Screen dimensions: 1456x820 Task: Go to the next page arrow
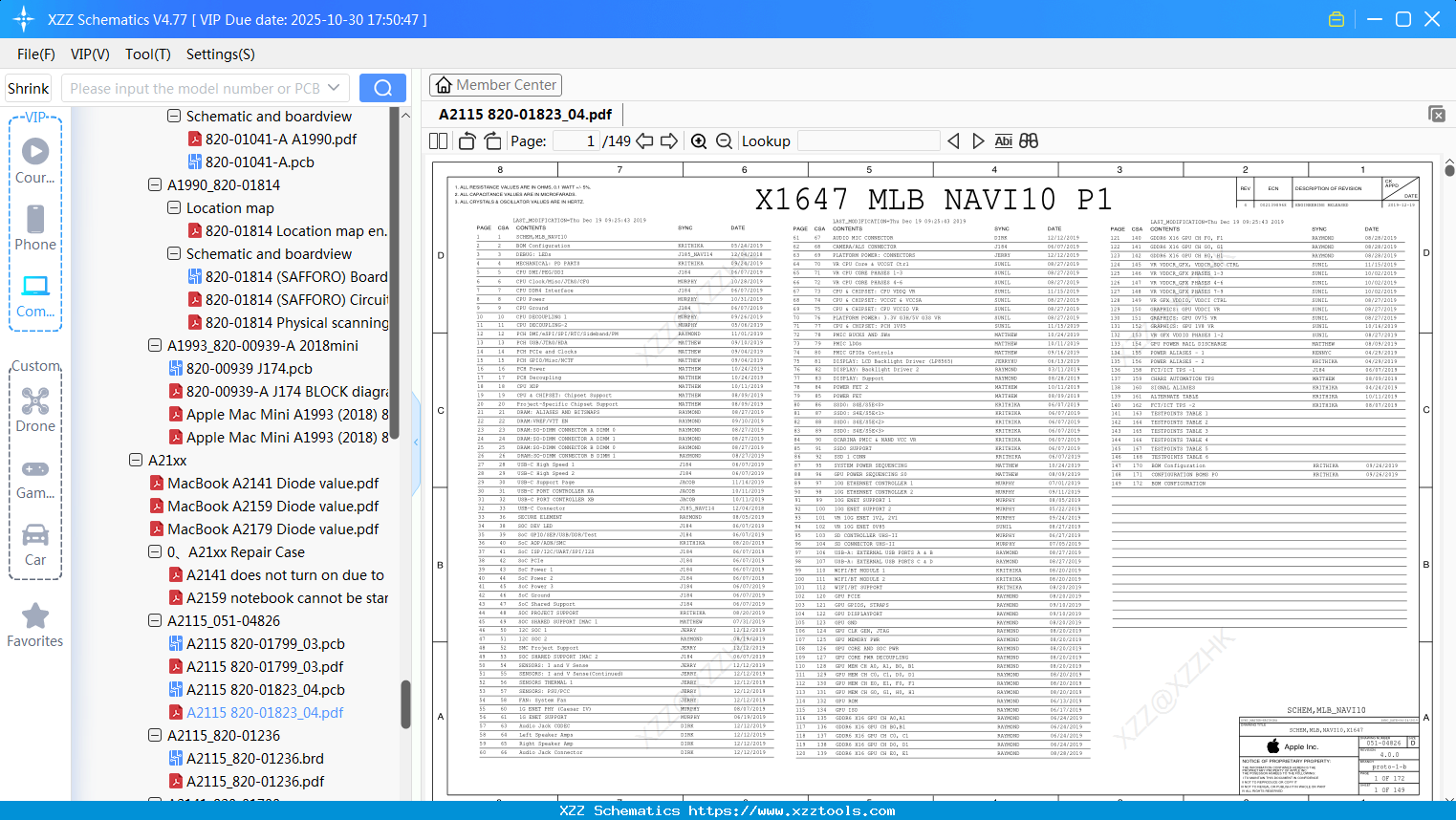coord(669,141)
